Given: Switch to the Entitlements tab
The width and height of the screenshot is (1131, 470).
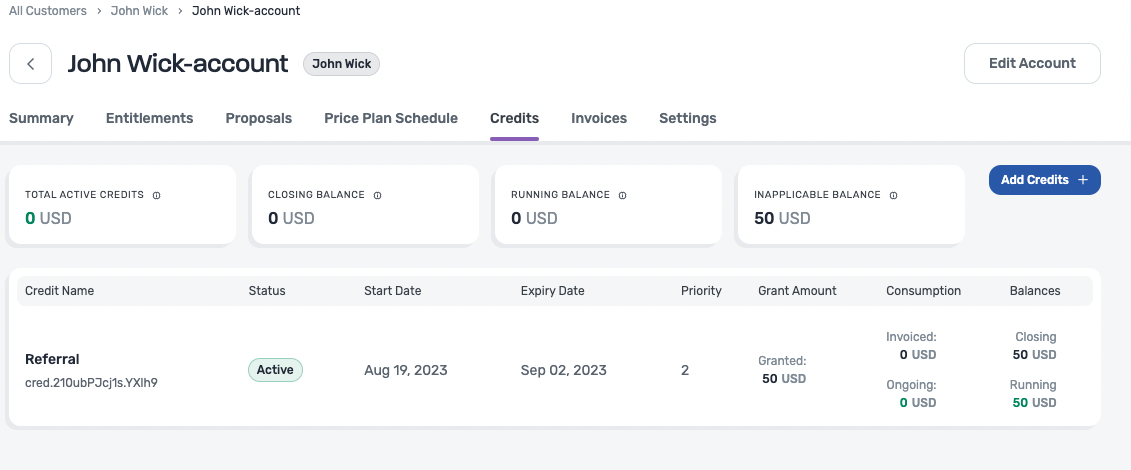Looking at the screenshot, I should pos(149,118).
